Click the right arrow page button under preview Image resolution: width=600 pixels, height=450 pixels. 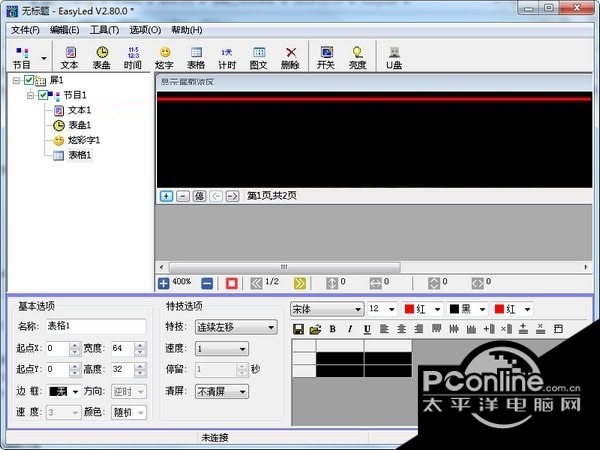(x=232, y=196)
